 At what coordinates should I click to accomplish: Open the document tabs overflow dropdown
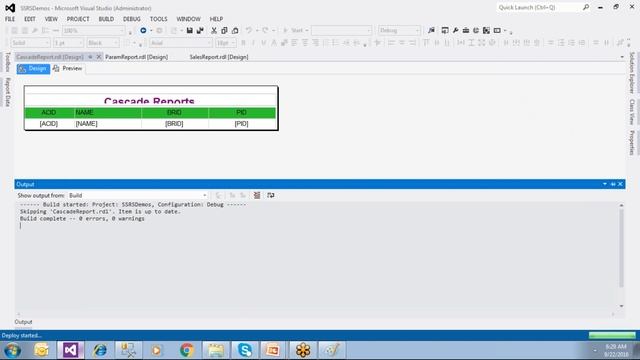pos(622,57)
